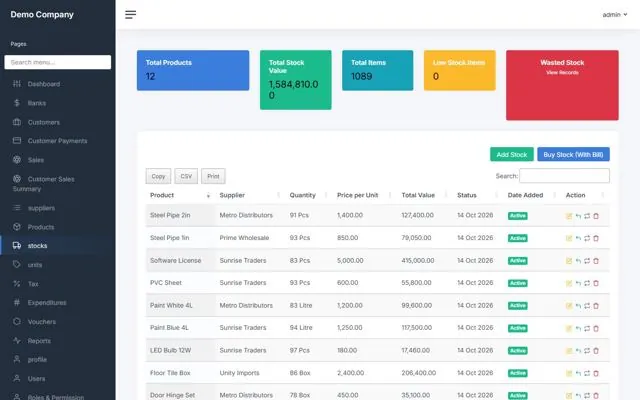
Task: Click the Banks dollar icon
Action: point(17,103)
